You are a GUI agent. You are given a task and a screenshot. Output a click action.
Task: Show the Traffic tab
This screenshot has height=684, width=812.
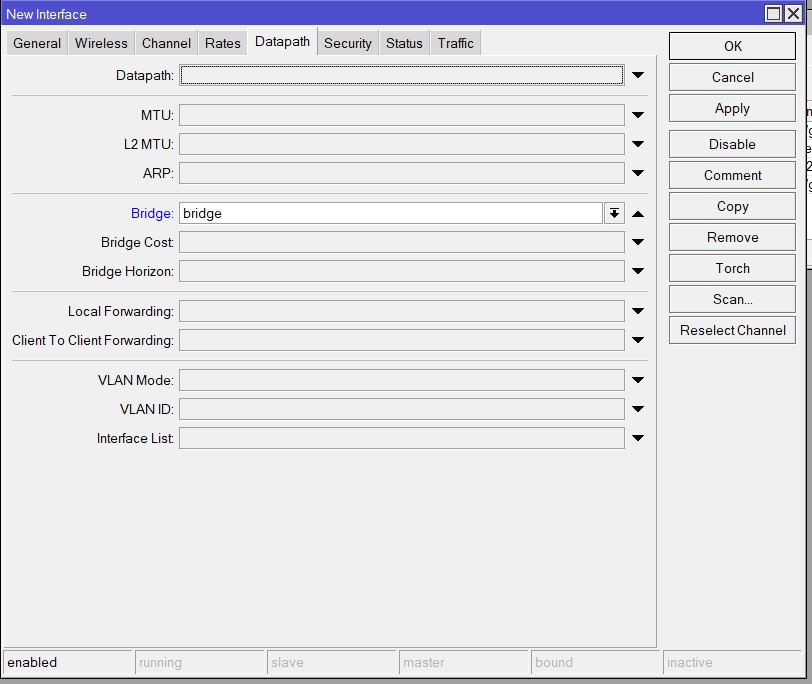(455, 43)
